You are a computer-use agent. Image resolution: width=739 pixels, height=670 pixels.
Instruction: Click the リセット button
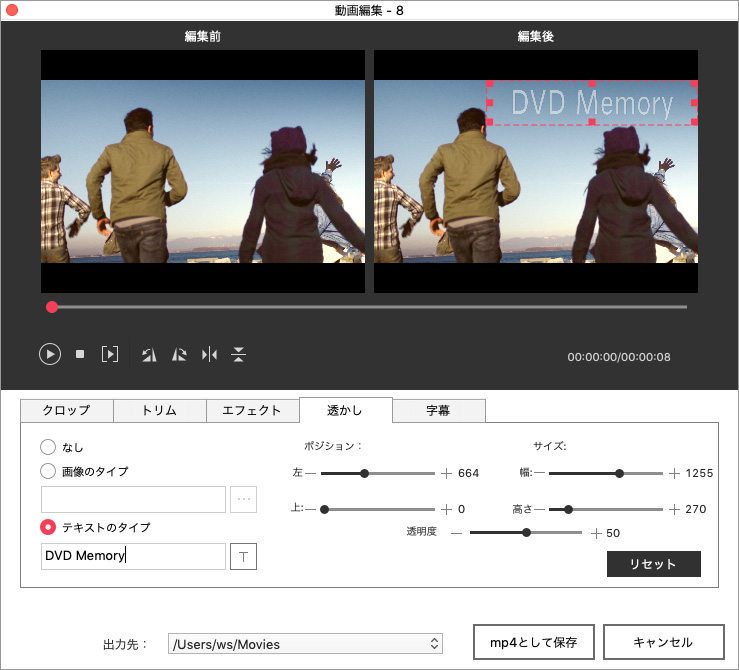(x=654, y=564)
